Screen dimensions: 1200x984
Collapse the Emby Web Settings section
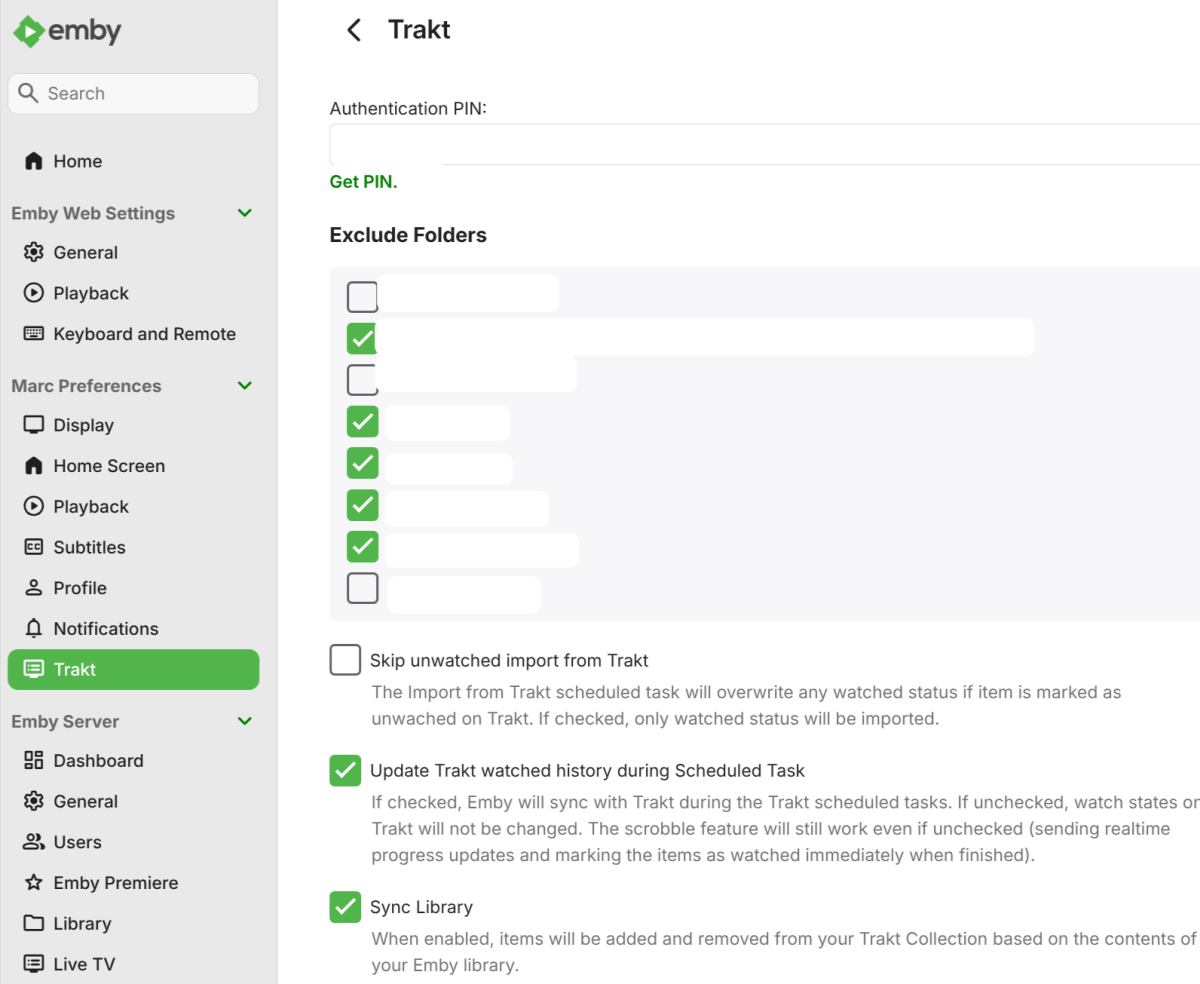[245, 213]
